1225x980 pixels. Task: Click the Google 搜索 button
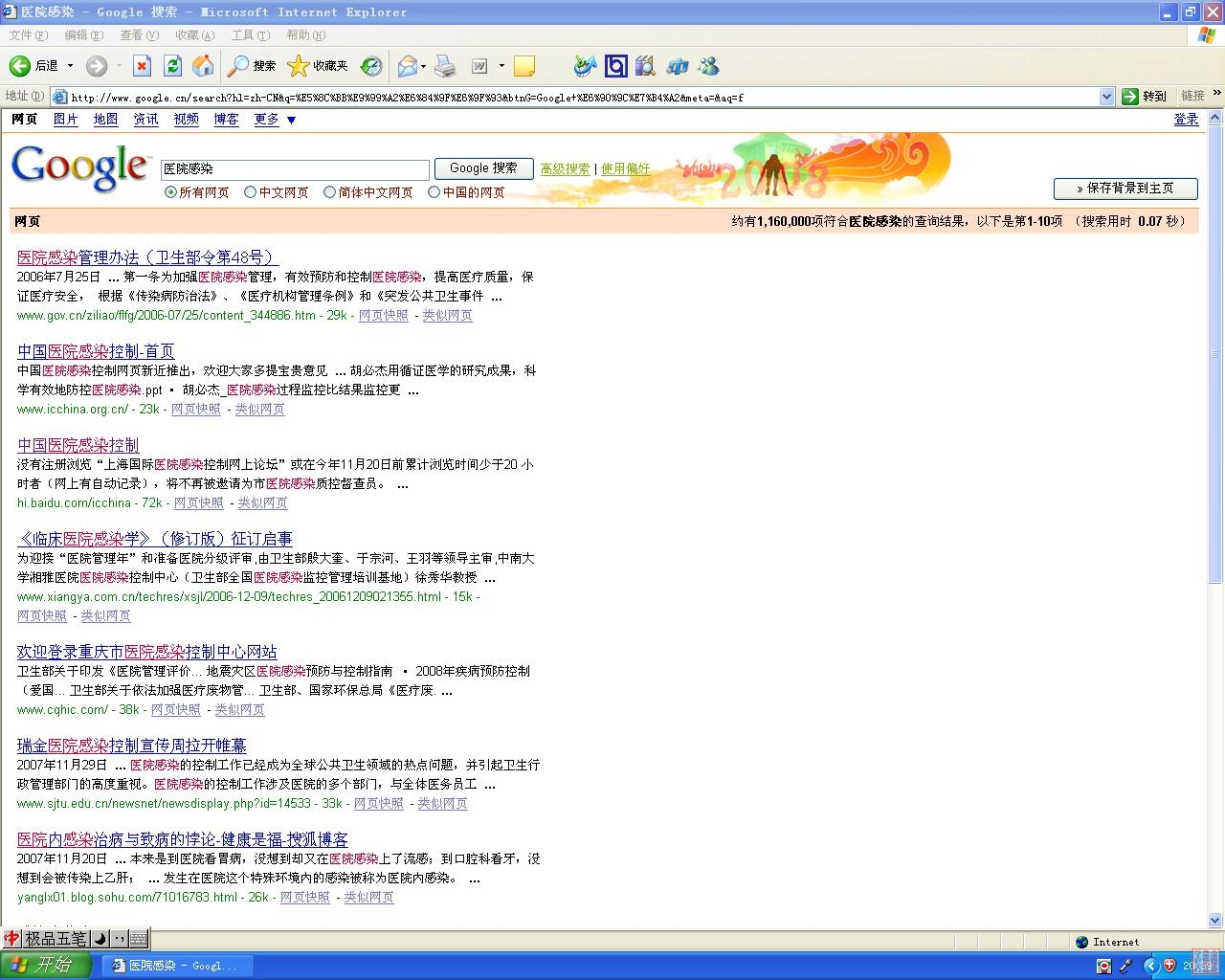click(483, 168)
